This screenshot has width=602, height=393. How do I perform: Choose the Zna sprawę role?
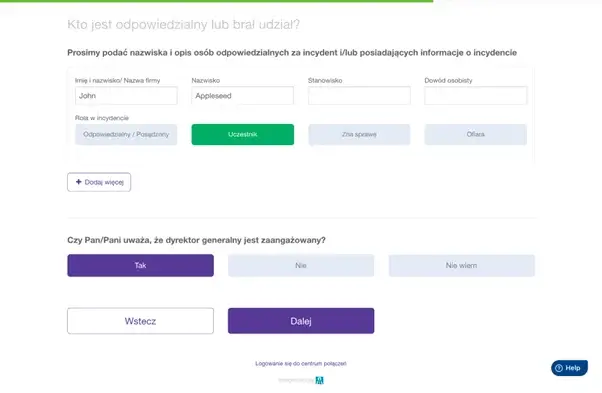click(359, 134)
